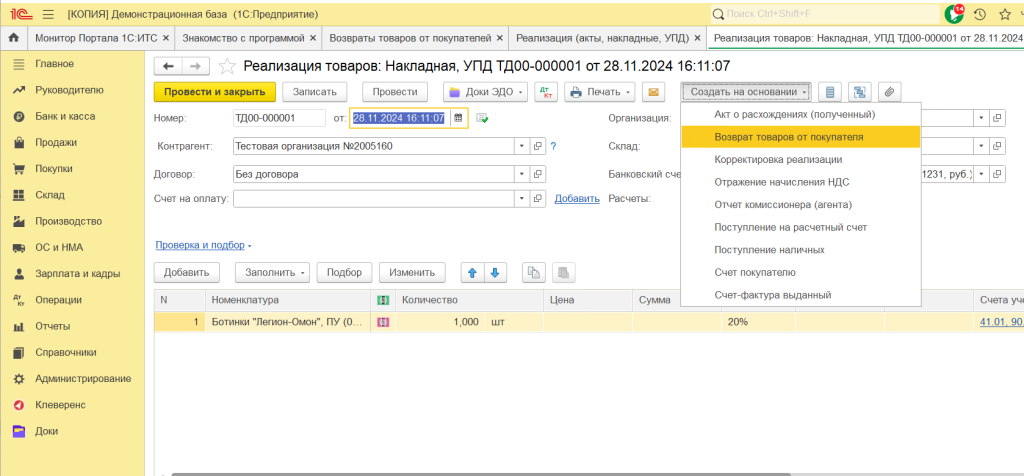Expand the Склад dropdown arrow
Screen dimensions: 1024x476
pos(982,146)
